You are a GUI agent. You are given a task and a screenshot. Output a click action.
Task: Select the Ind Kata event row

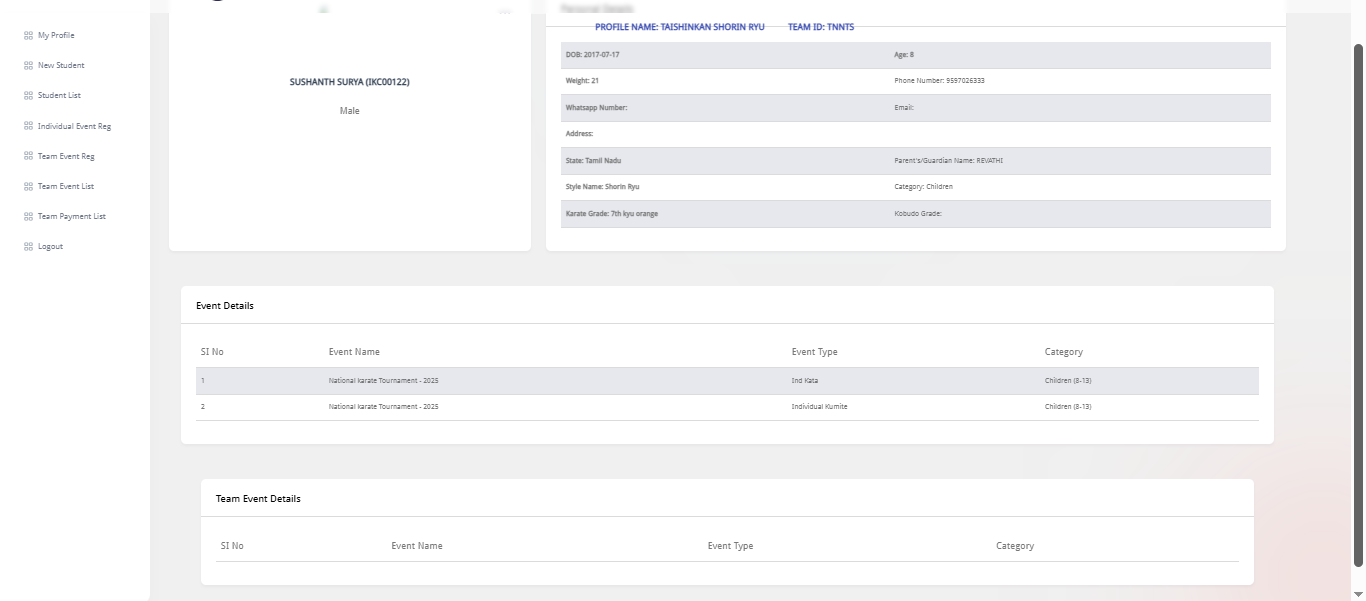[x=727, y=381]
